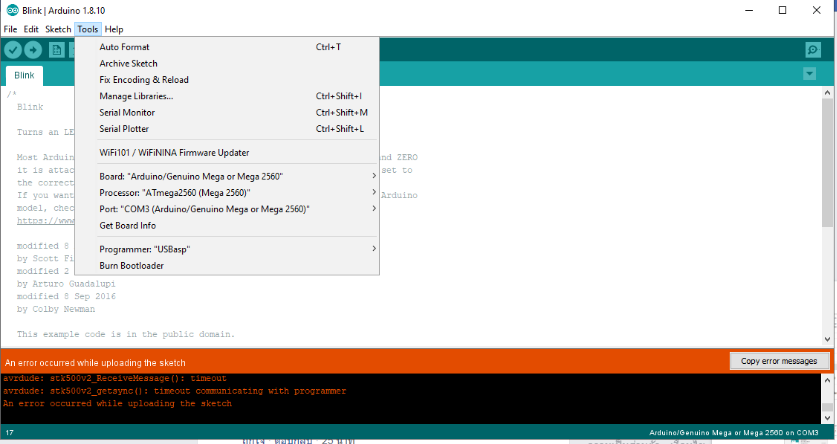Click the Verify checkmark toolbar icon
The image size is (837, 444).
point(13,50)
